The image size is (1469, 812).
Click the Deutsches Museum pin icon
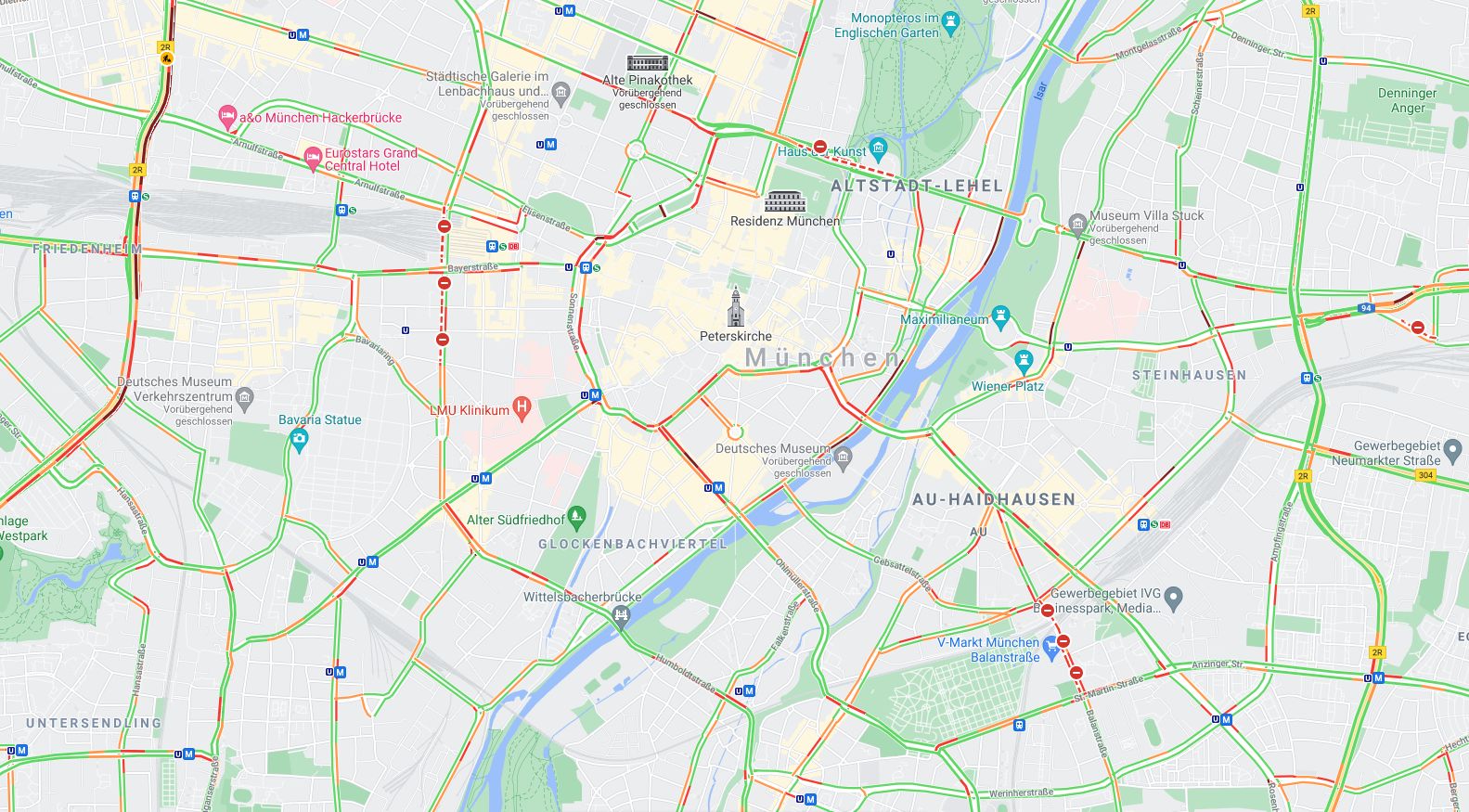(843, 456)
